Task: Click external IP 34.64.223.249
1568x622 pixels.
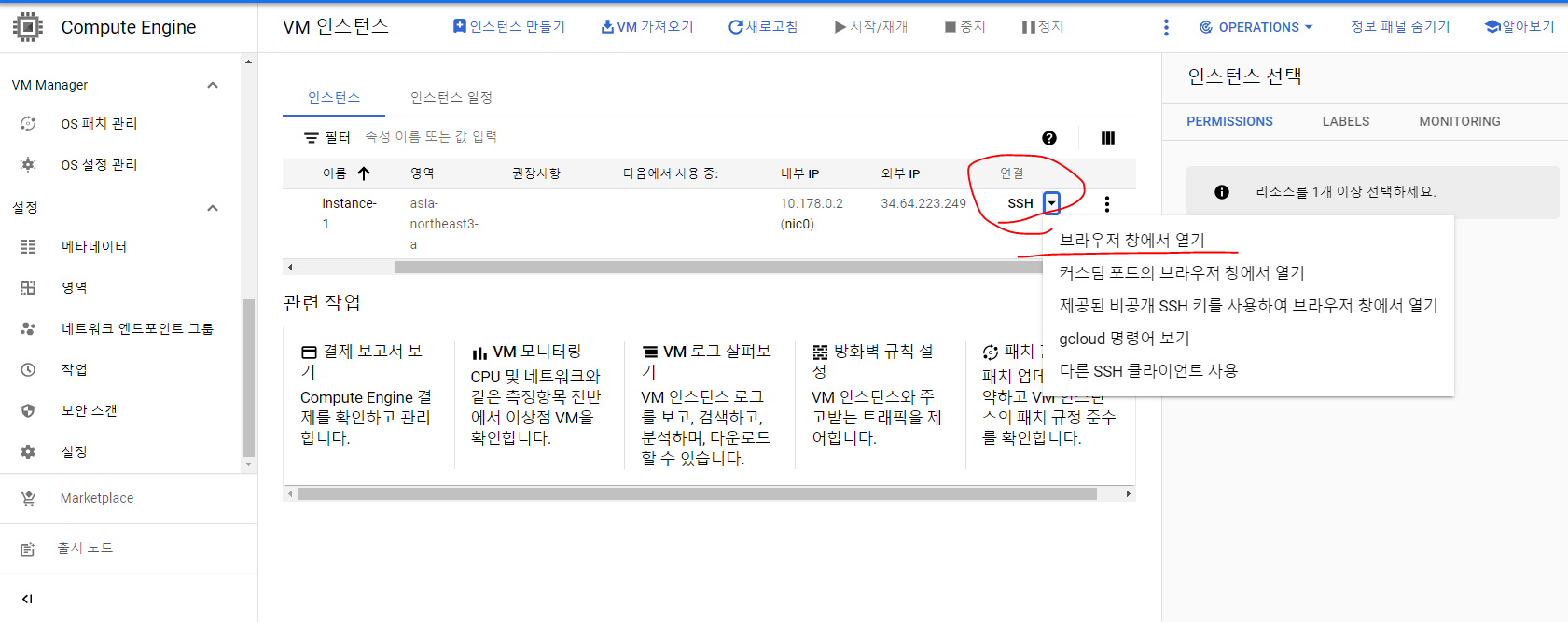Action: [x=923, y=203]
